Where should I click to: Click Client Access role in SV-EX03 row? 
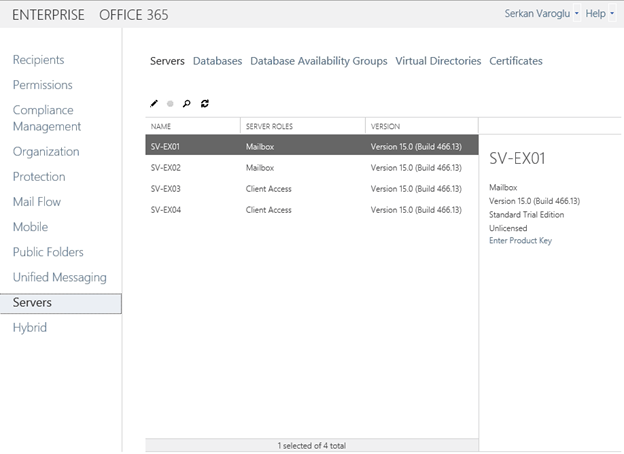[x=269, y=189]
